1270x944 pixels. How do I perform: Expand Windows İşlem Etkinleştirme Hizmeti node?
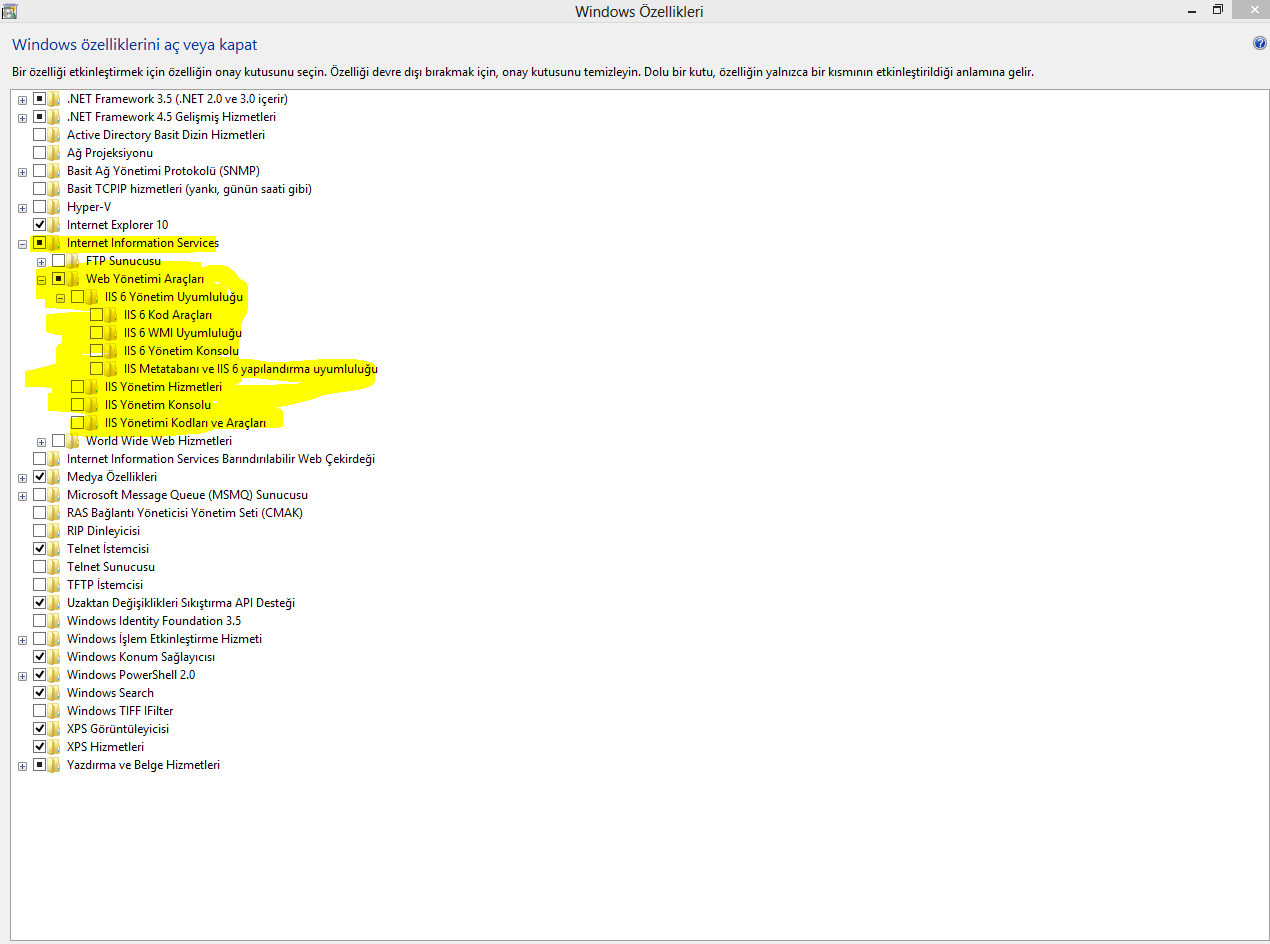click(x=22, y=640)
